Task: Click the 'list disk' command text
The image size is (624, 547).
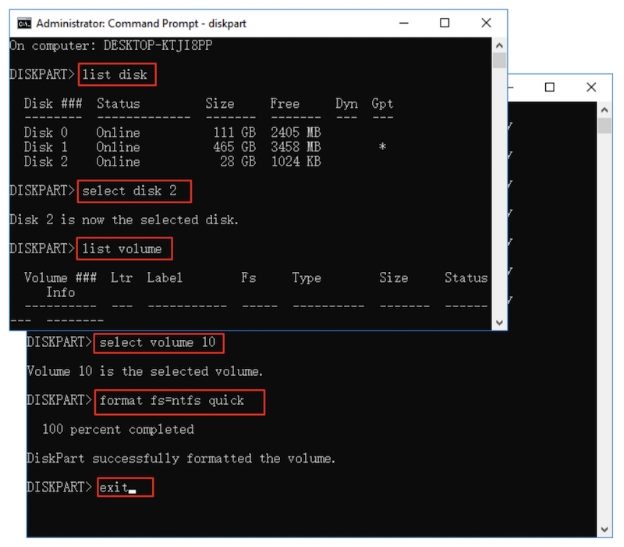Action: 115,74
